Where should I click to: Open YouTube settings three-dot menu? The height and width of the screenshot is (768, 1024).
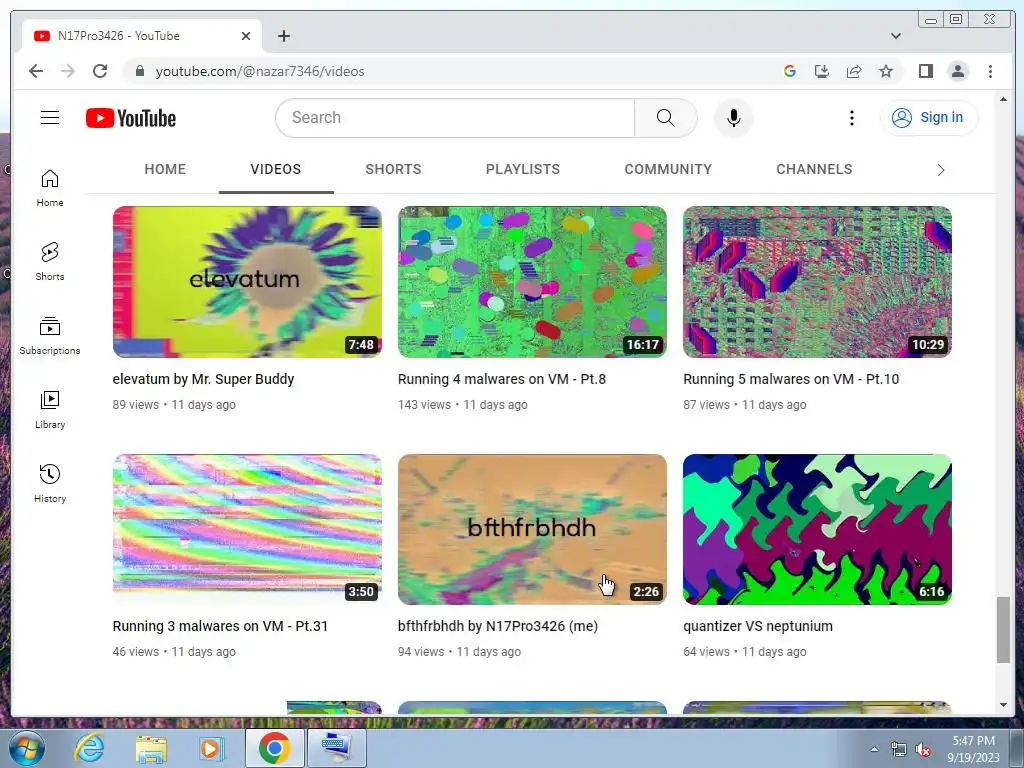pos(852,118)
